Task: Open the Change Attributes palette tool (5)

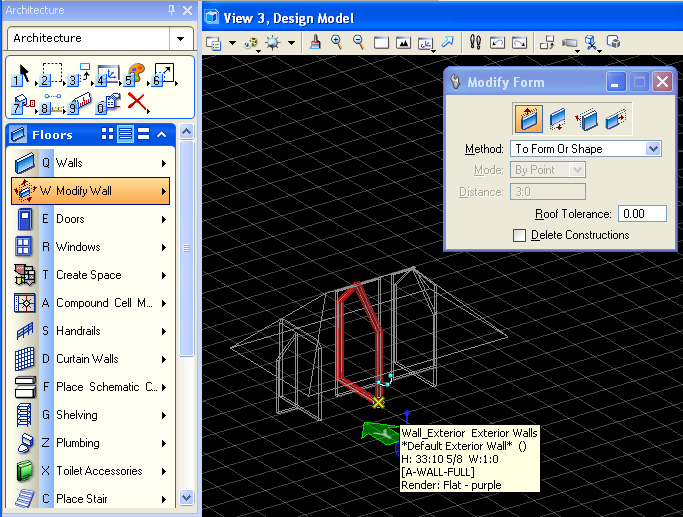Action: (135, 74)
